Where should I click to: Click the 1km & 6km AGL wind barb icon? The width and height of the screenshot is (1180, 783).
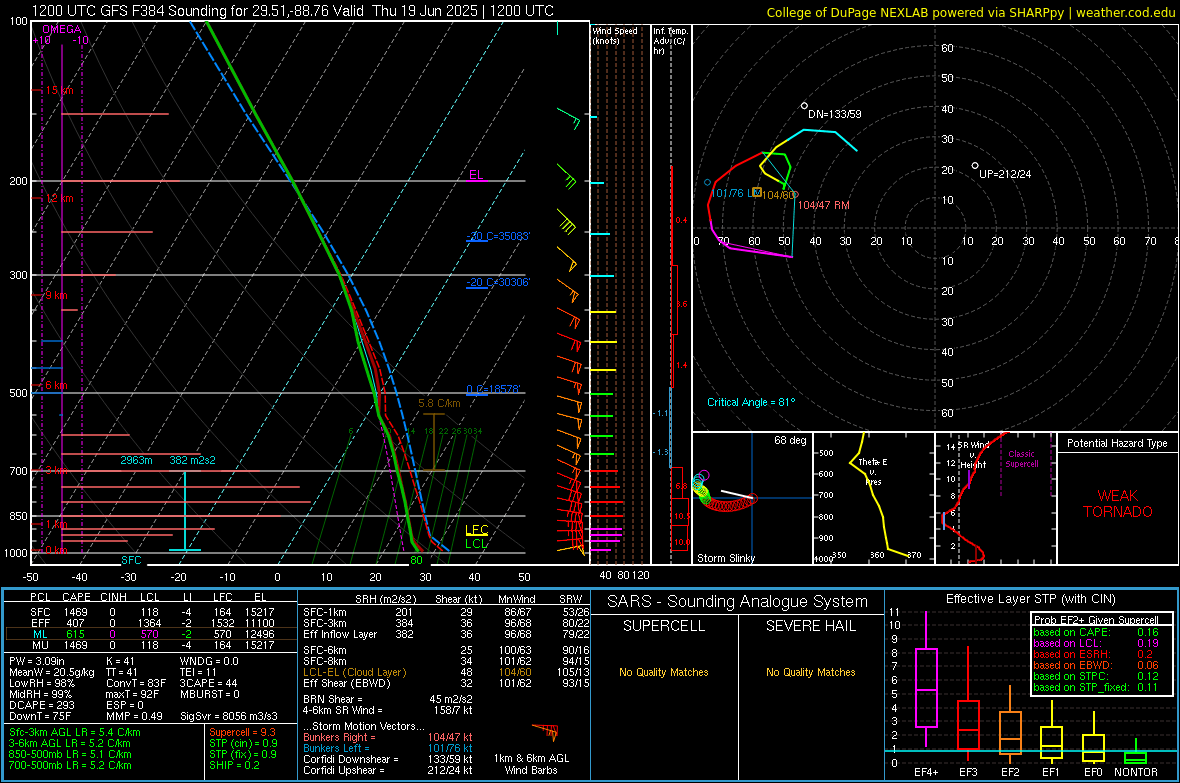pos(546,732)
